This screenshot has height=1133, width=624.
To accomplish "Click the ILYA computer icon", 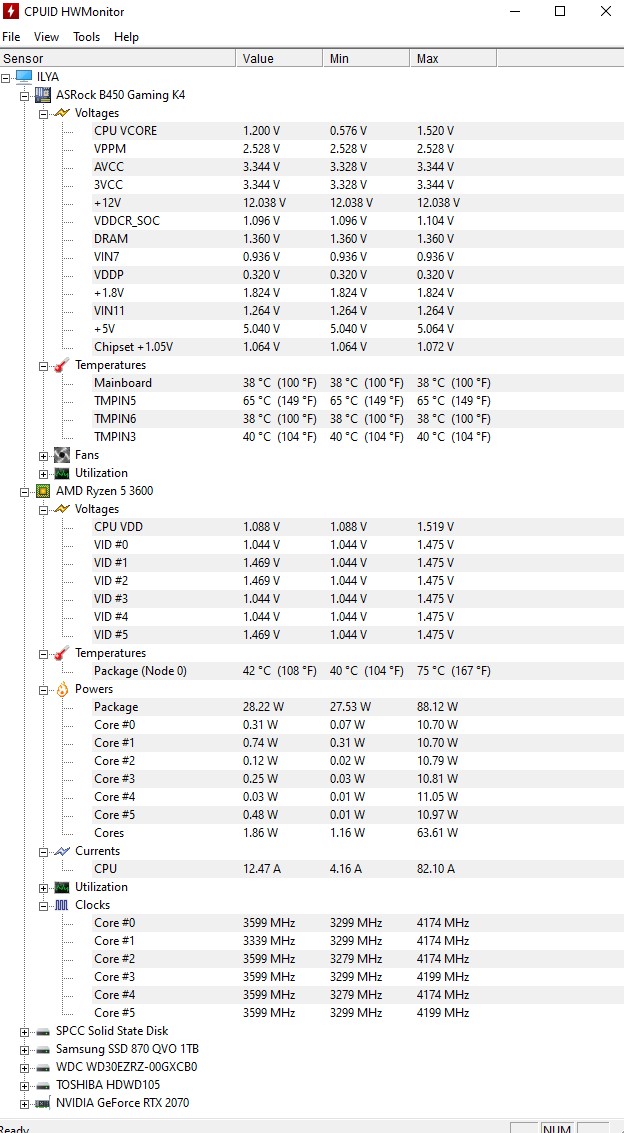I will (24, 77).
